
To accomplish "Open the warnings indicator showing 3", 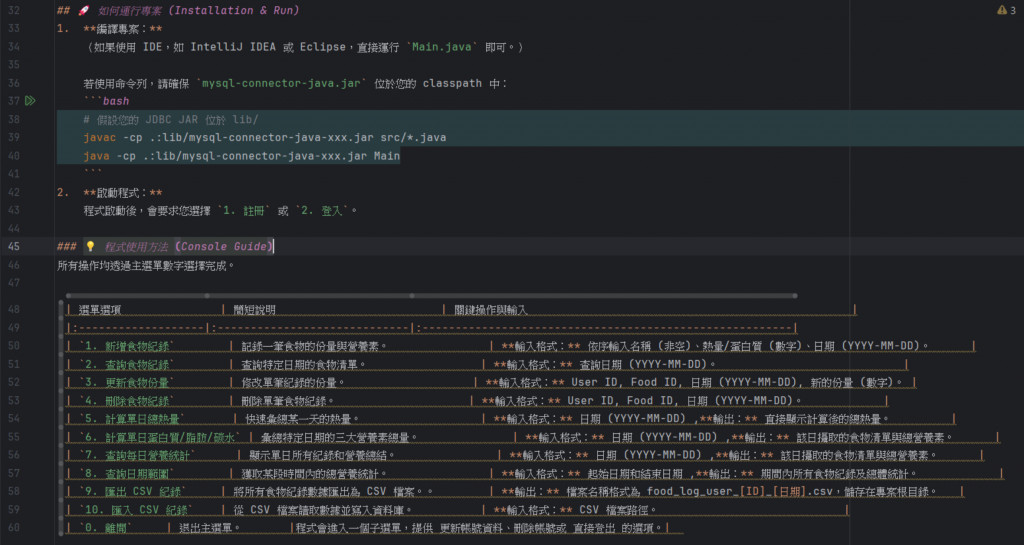I will click(1006, 10).
